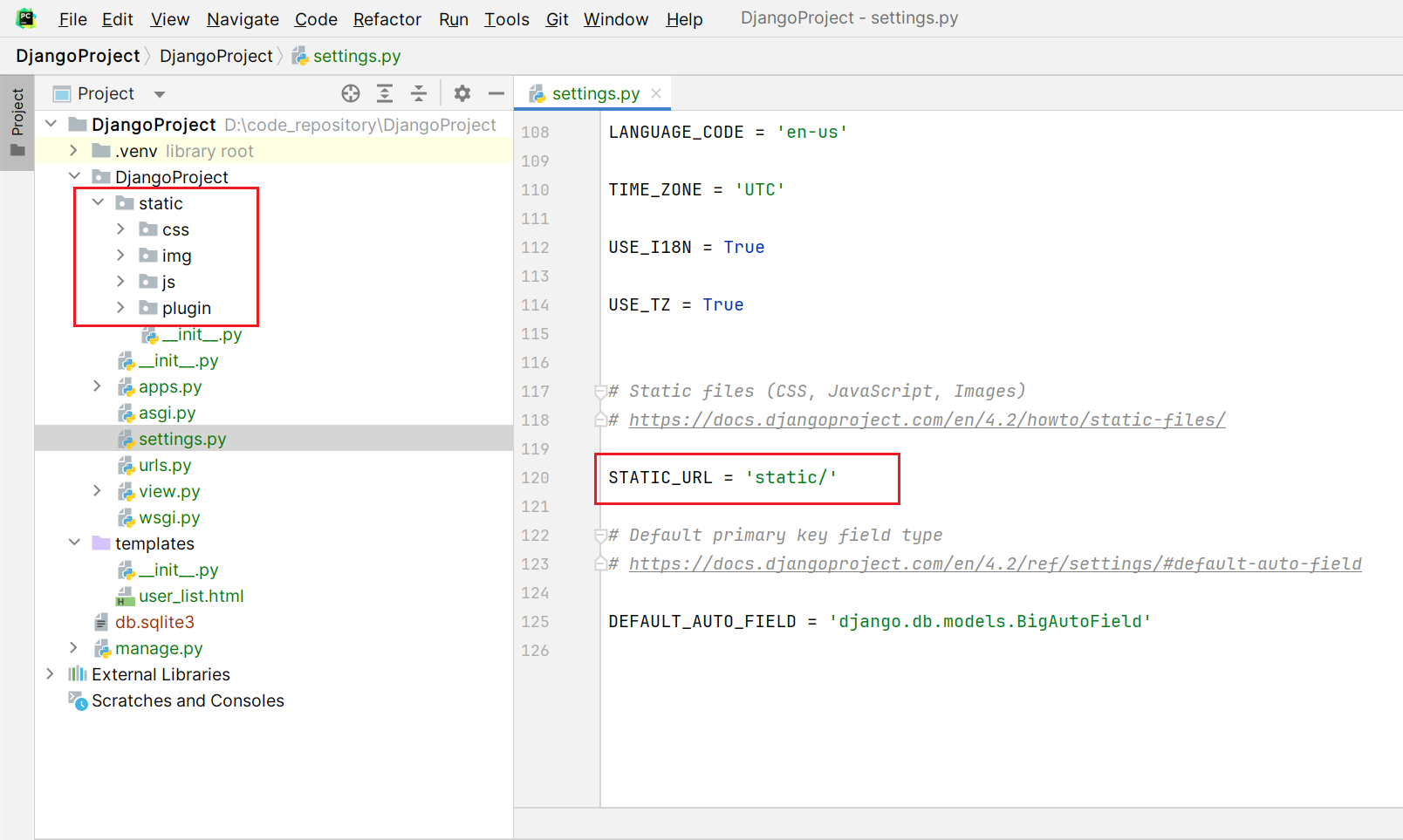Viewport: 1403px width, 840px height.
Task: Click the templates folder icon
Action: [101, 543]
